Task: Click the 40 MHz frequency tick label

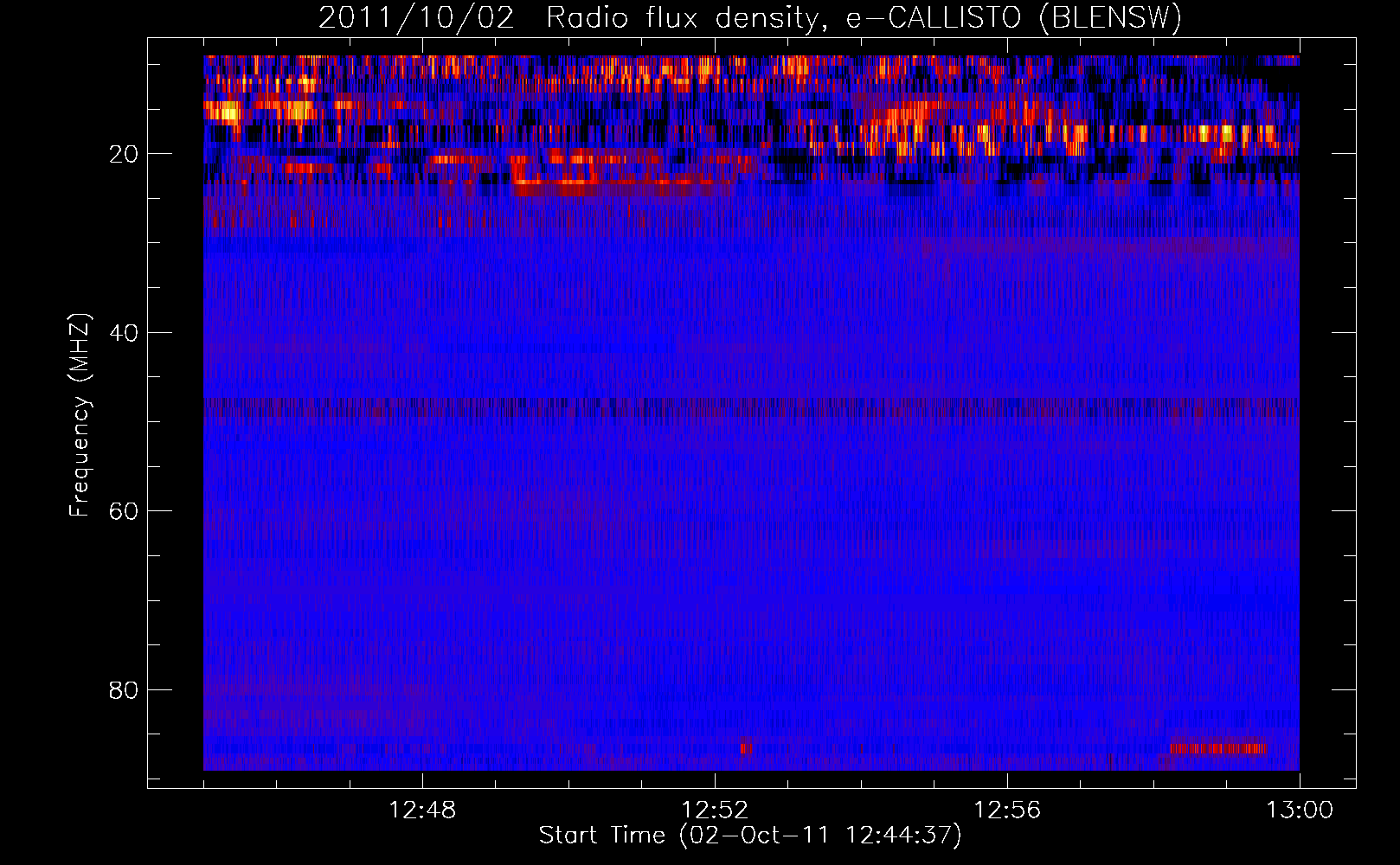Action: 124,333
